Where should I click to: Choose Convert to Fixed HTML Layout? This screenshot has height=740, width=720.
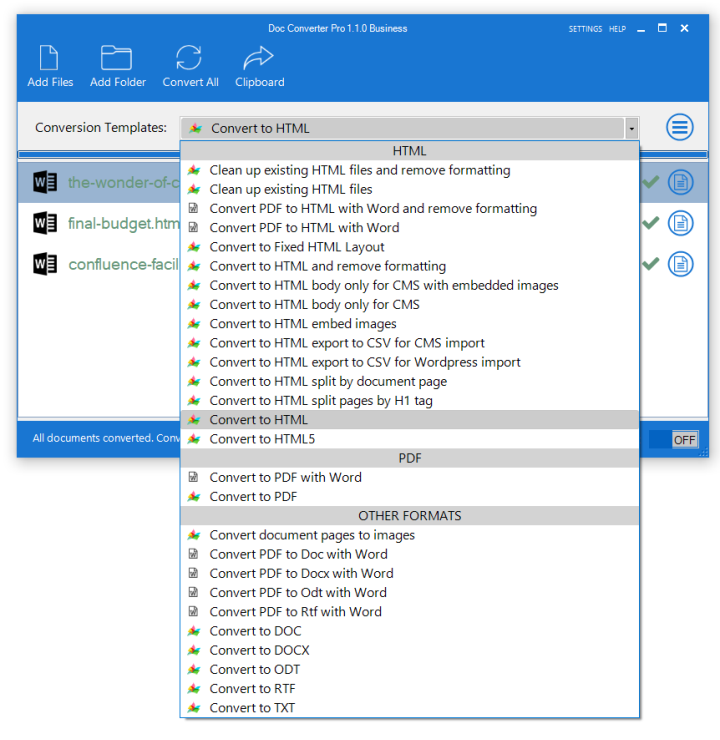click(296, 247)
